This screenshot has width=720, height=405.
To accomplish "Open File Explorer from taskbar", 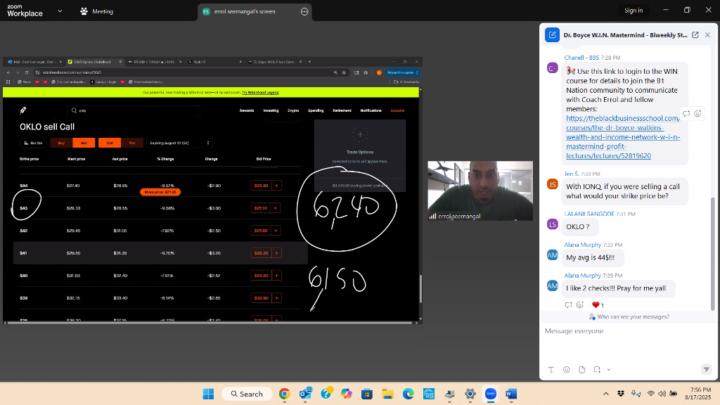I will click(388, 394).
